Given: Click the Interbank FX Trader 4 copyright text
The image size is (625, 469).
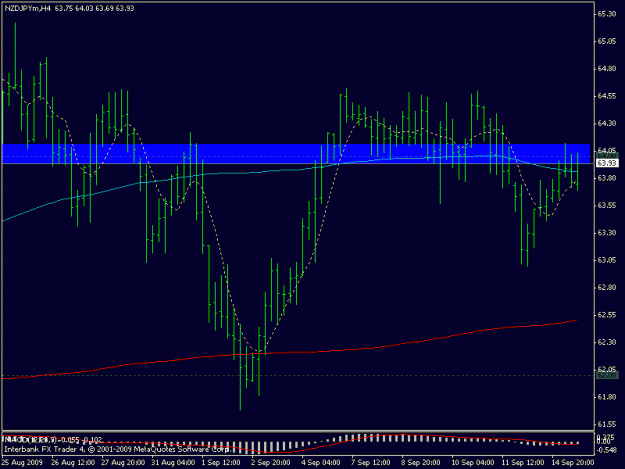Looking at the screenshot, I should point(116,449).
